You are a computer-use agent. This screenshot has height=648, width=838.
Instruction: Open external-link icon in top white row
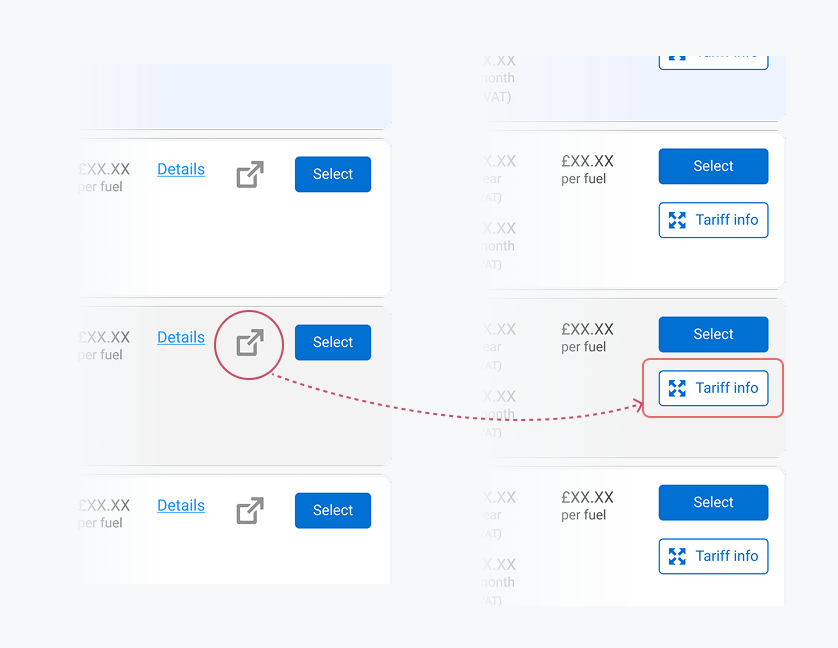[x=250, y=174]
